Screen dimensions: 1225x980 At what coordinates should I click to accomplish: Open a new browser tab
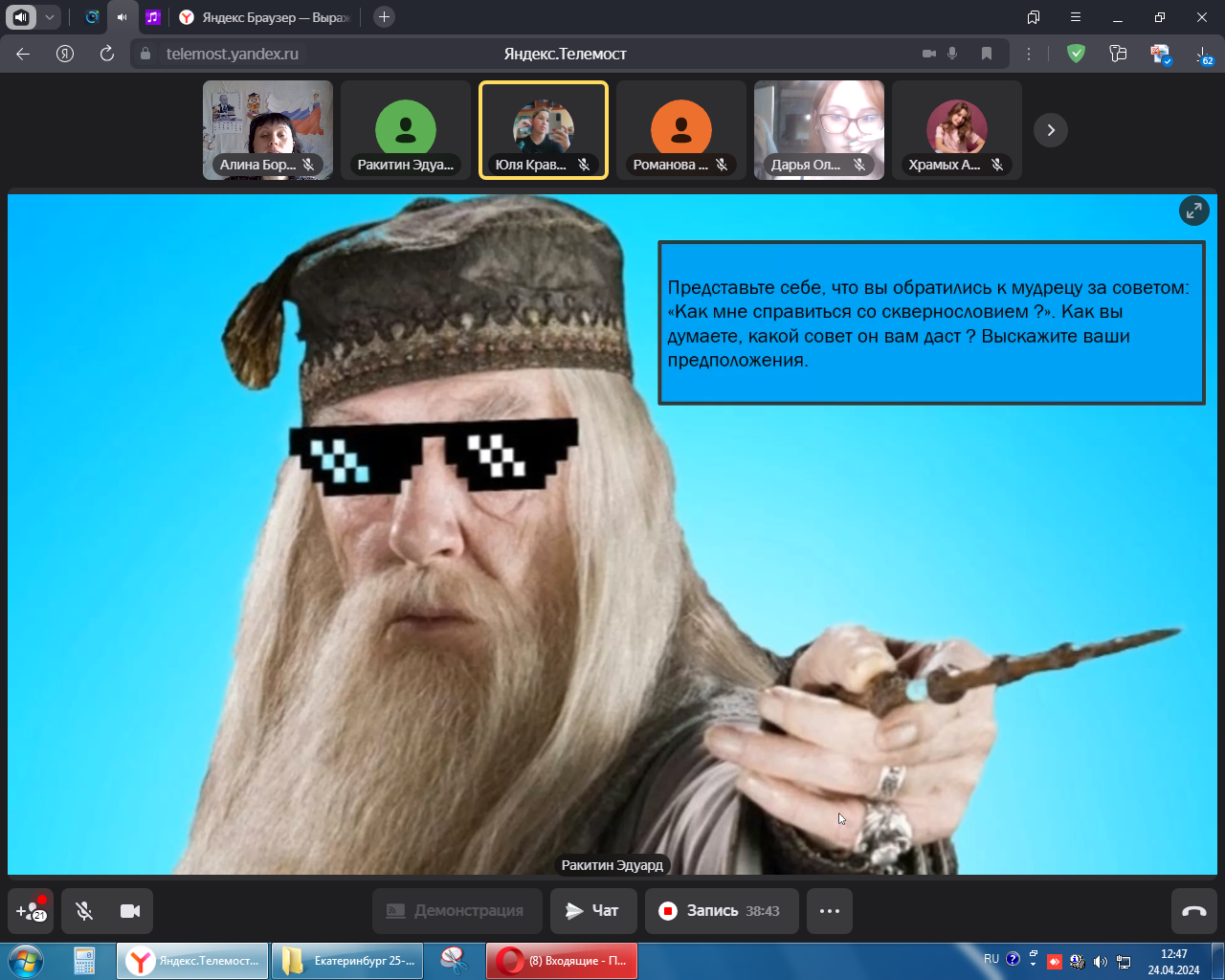coord(384,17)
